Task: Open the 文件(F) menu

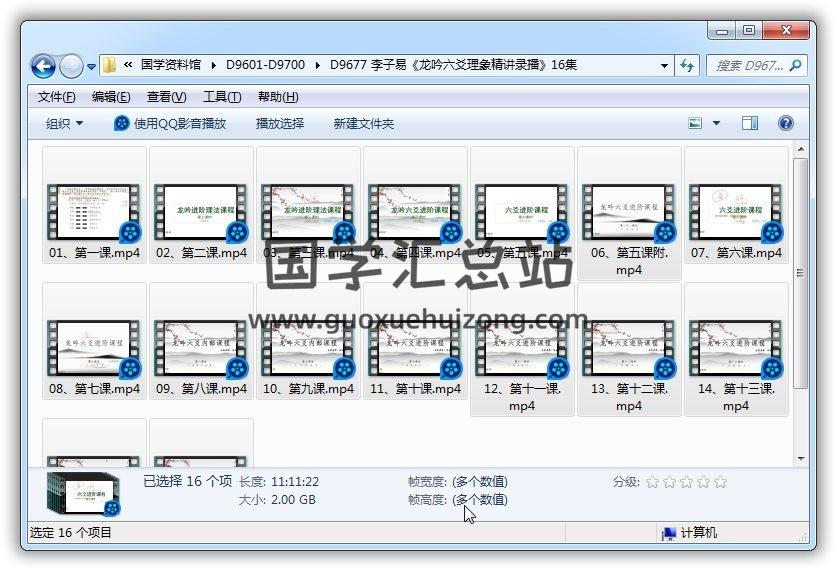Action: pos(57,97)
